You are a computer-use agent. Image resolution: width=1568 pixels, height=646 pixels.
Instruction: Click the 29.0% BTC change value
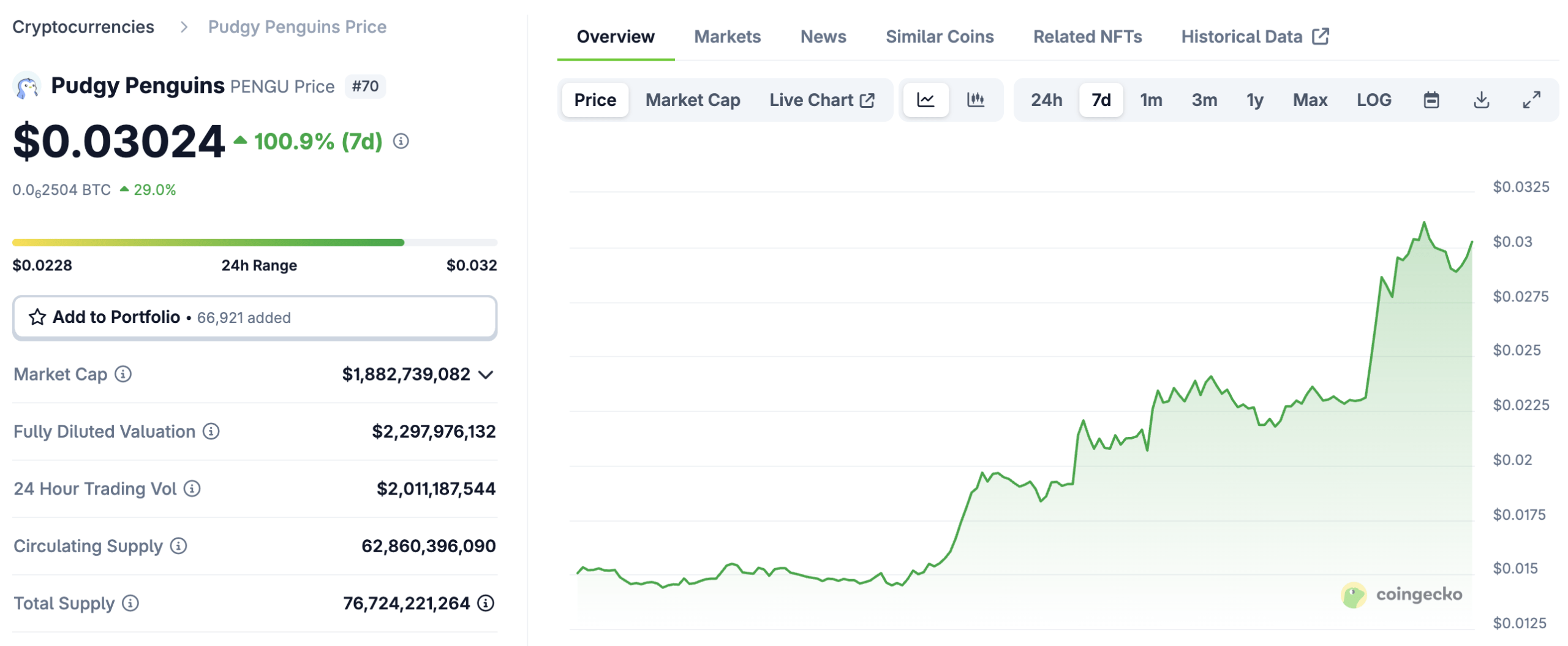tap(154, 190)
